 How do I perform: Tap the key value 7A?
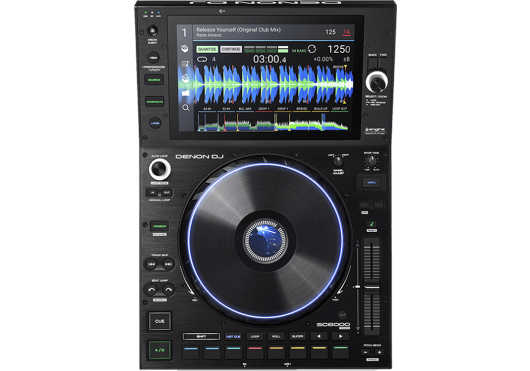click(x=346, y=32)
